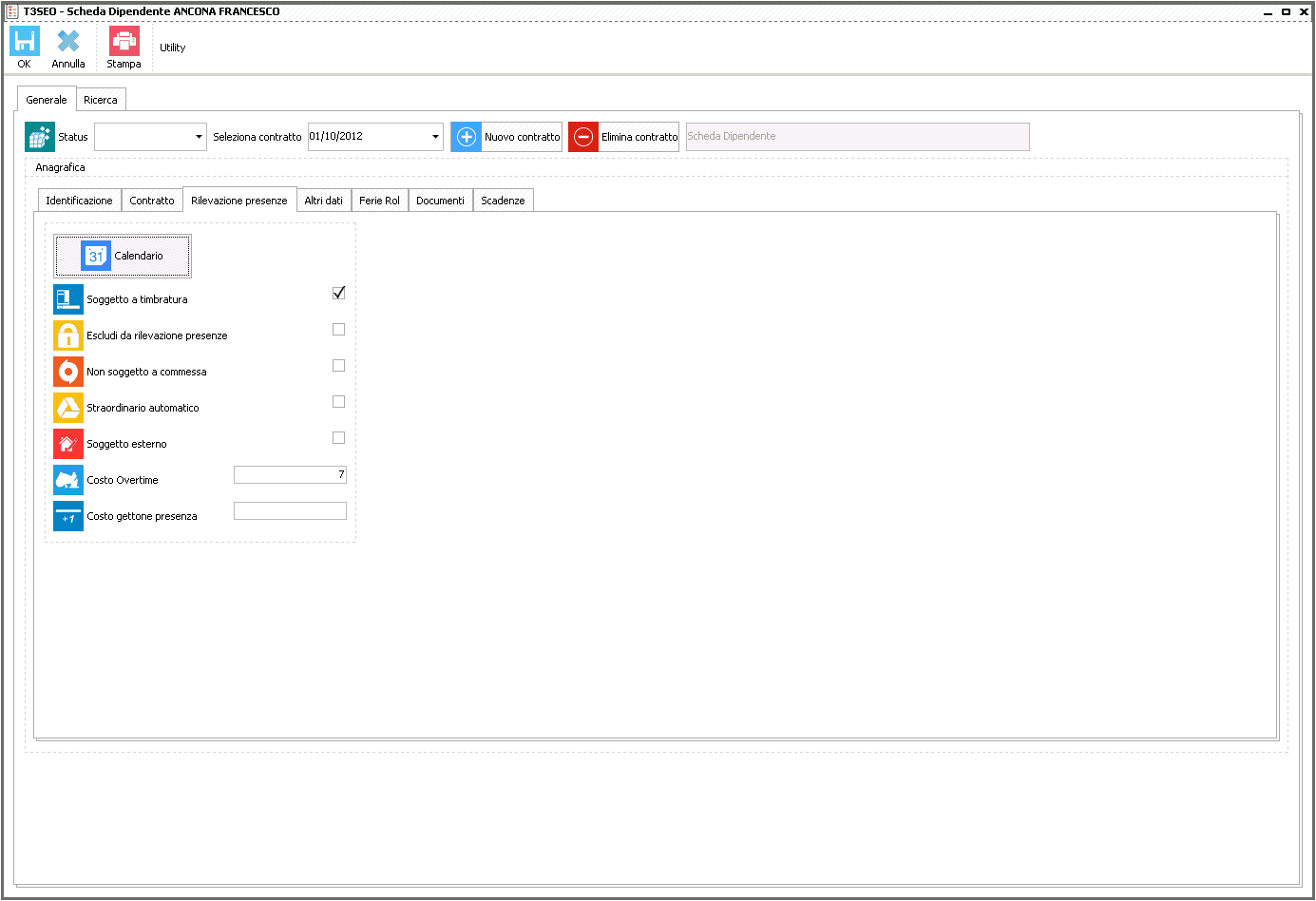The width and height of the screenshot is (1316, 901).
Task: Expand Seleziona contratto date dropdown
Action: (x=435, y=137)
